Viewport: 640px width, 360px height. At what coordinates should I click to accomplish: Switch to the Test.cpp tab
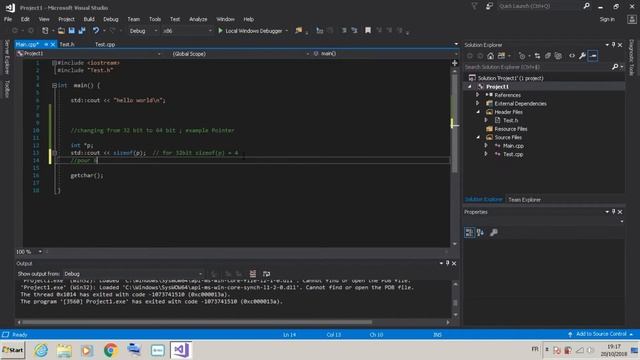(105, 44)
